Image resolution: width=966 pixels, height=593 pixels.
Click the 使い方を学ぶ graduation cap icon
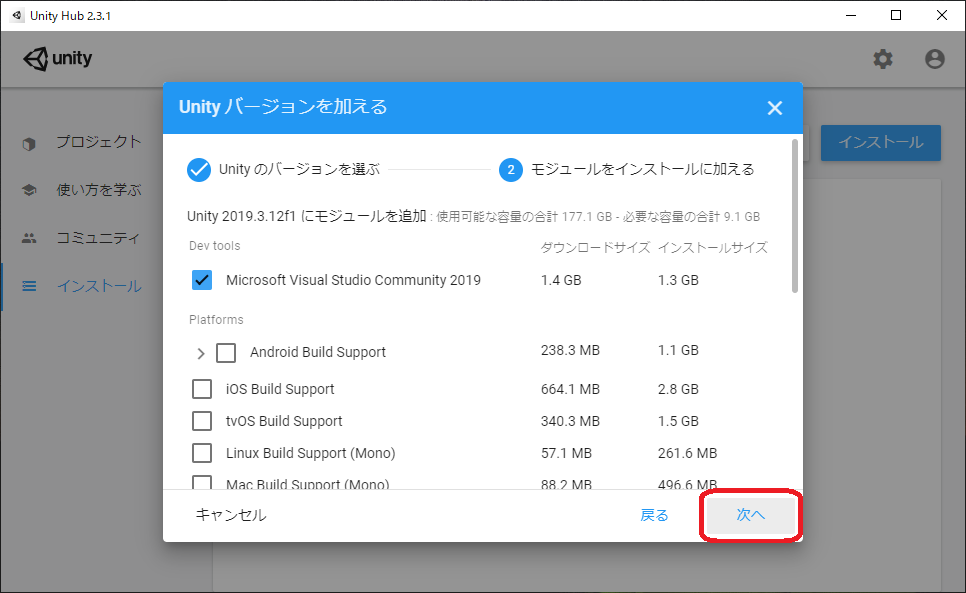point(29,190)
